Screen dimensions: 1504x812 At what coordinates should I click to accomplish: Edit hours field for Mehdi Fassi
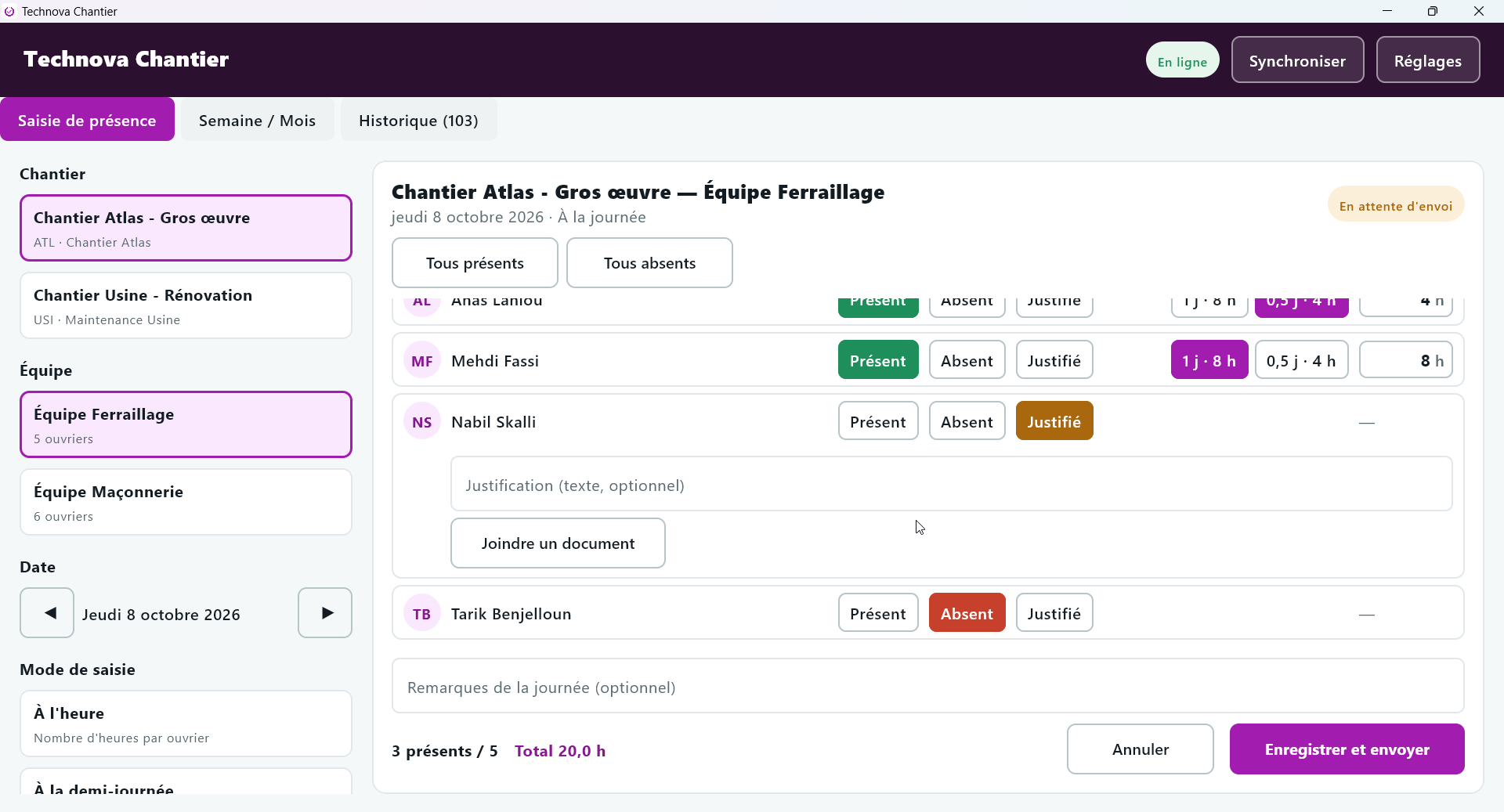[1405, 360]
